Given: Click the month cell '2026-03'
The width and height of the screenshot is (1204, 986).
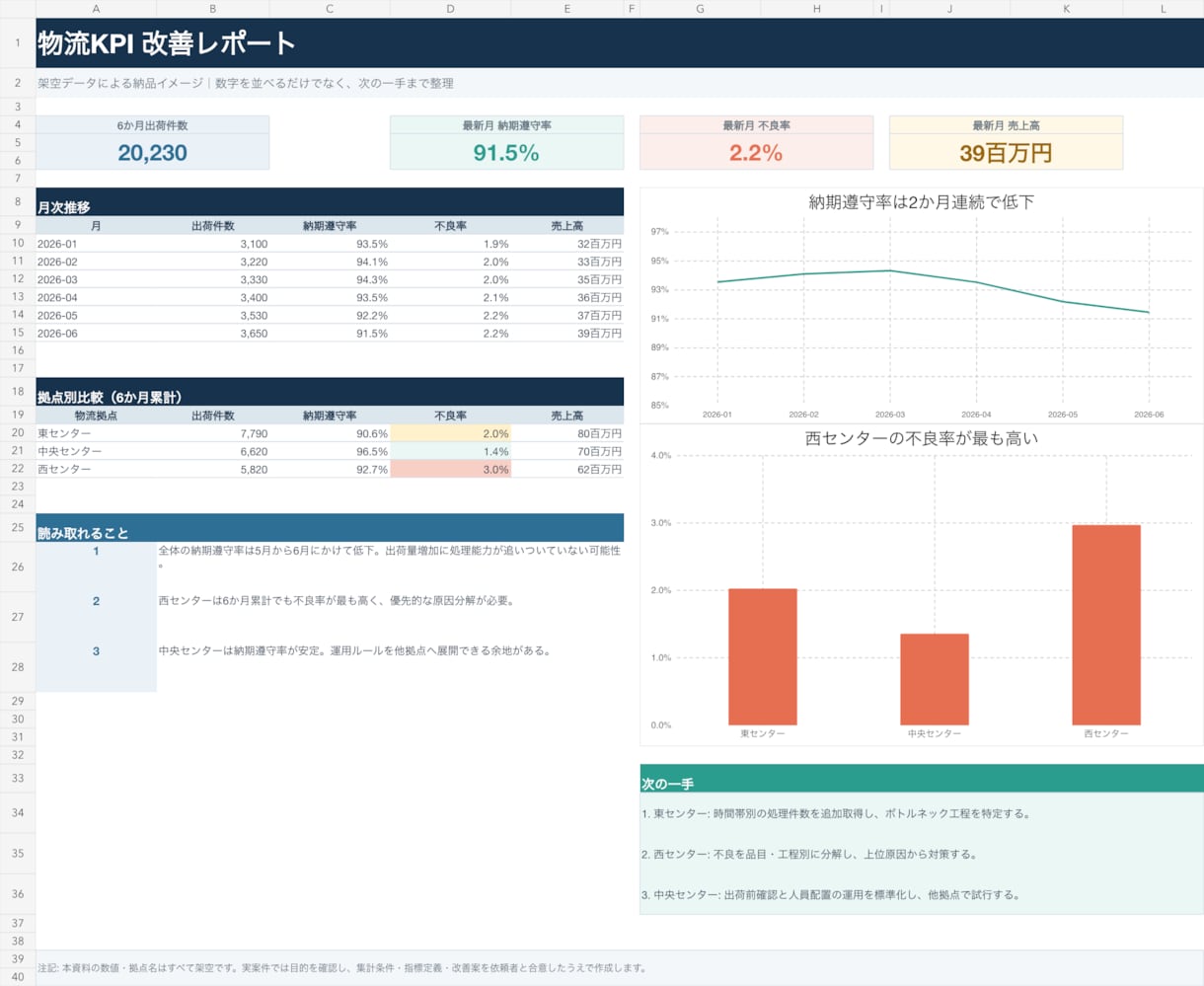Looking at the screenshot, I should click(x=96, y=279).
